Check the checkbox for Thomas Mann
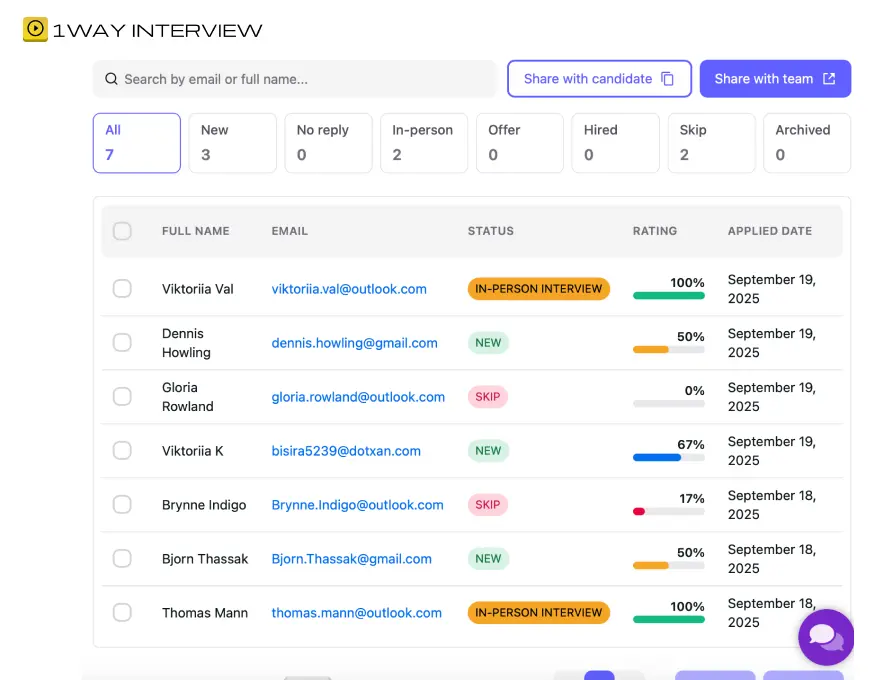The height and width of the screenshot is (680, 891). pos(122,612)
